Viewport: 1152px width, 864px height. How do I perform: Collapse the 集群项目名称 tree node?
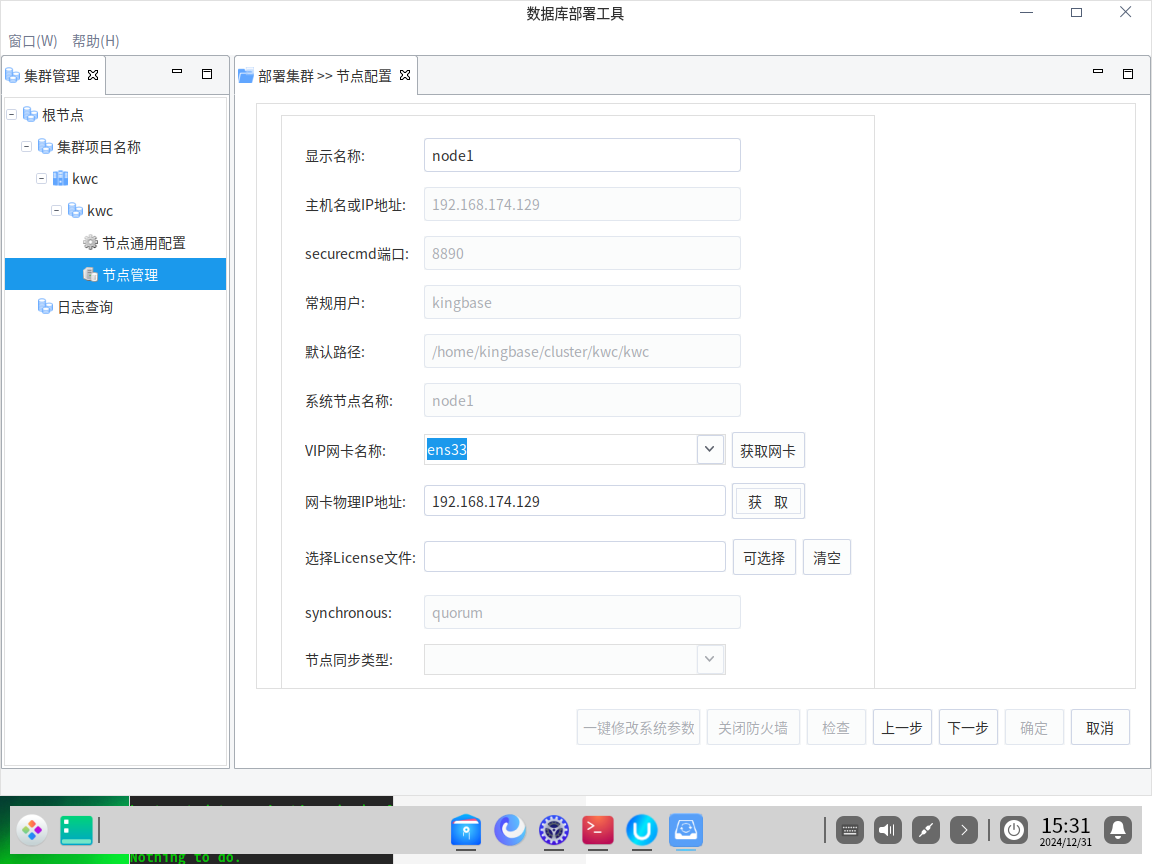click(x=27, y=147)
